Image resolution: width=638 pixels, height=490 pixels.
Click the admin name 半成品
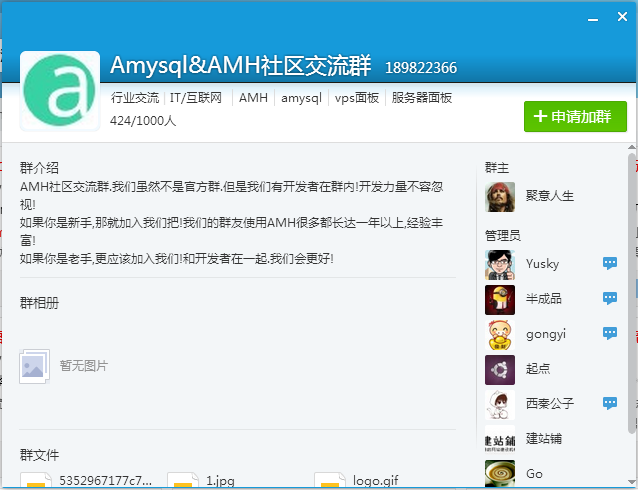544,299
